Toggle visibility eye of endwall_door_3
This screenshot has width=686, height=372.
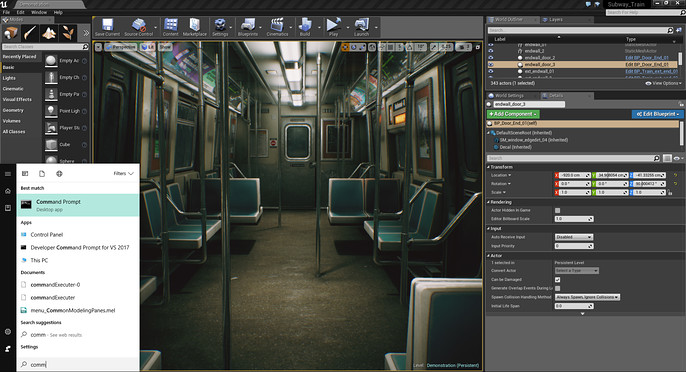[491, 64]
